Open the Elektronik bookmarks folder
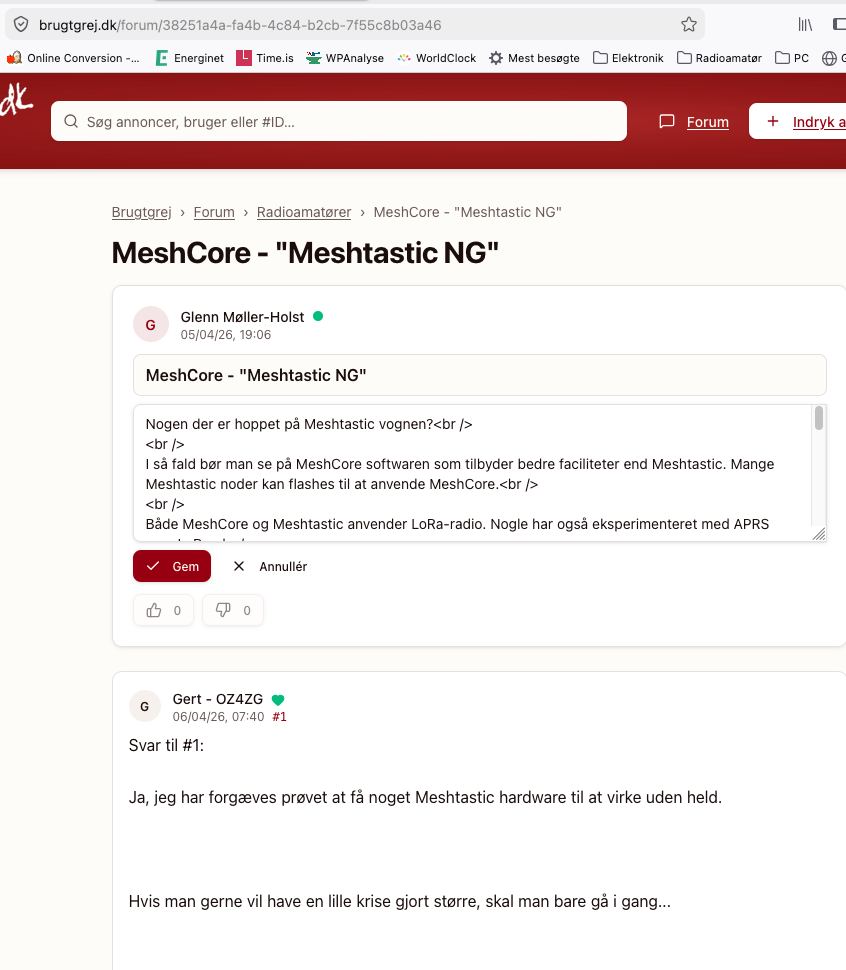 628,58
